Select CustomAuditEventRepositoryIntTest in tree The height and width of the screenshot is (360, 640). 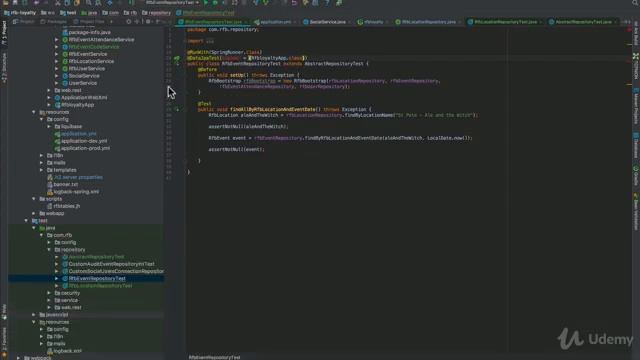tap(111, 264)
